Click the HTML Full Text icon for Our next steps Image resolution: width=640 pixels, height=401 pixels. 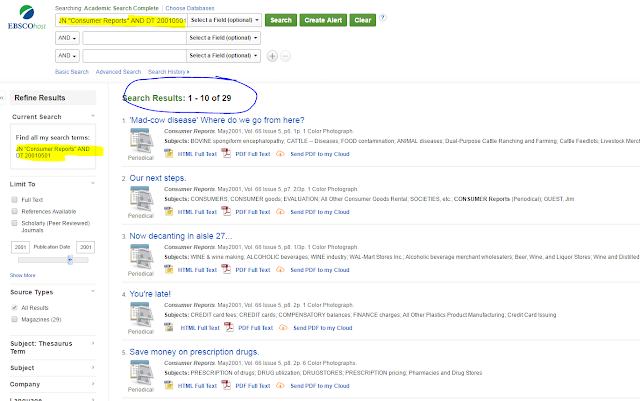click(x=169, y=212)
